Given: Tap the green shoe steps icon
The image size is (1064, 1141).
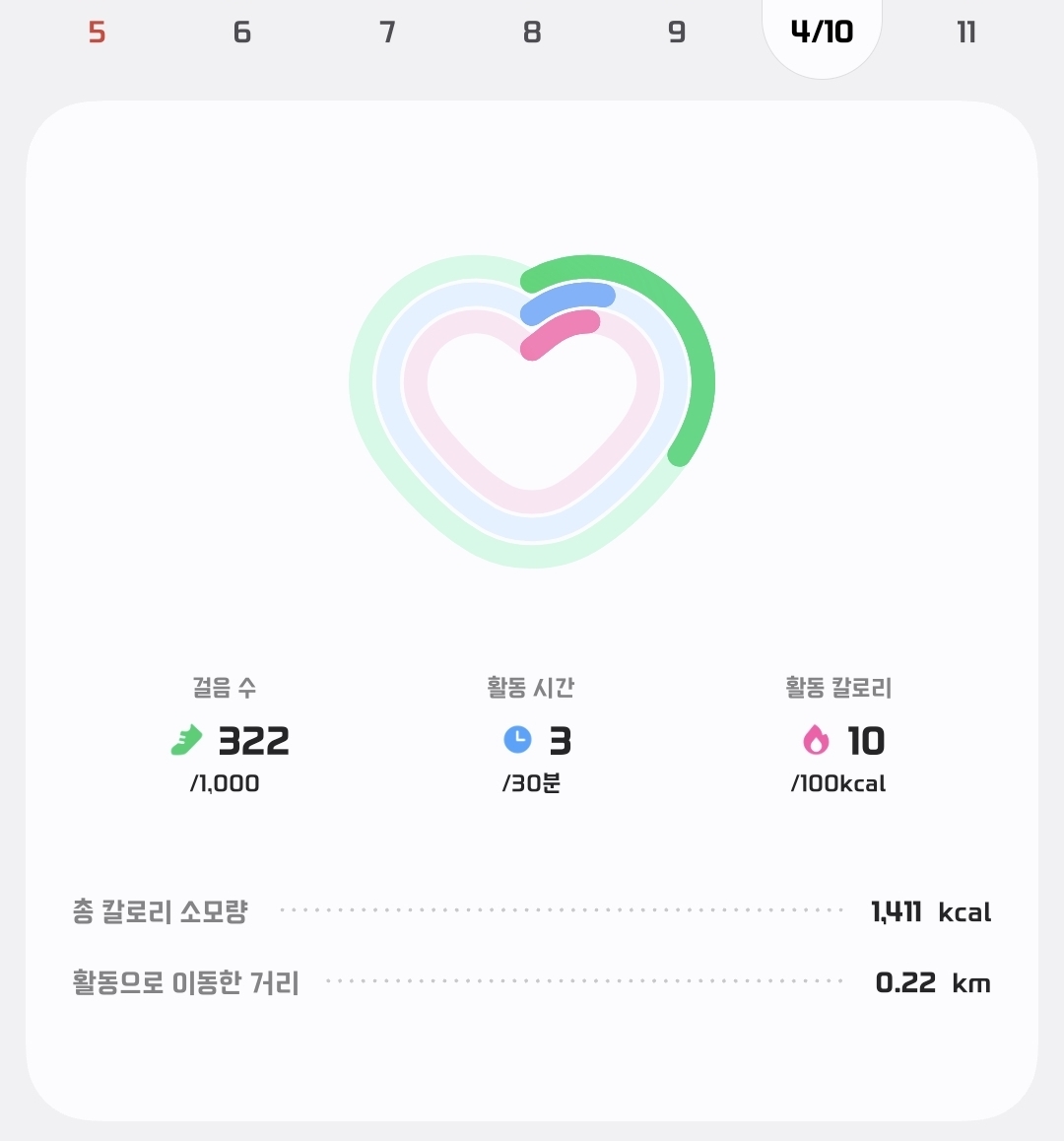Looking at the screenshot, I should 186,740.
